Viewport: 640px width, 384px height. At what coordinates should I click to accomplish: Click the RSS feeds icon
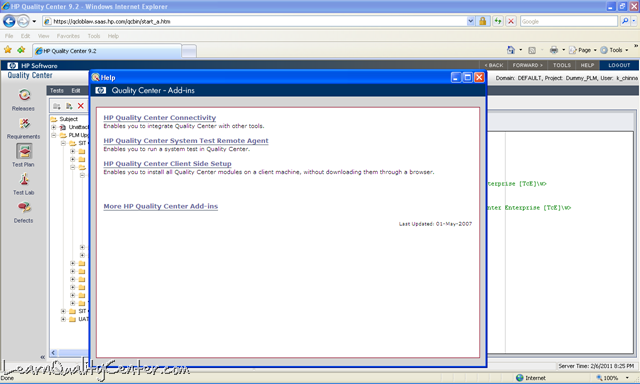tap(531, 50)
